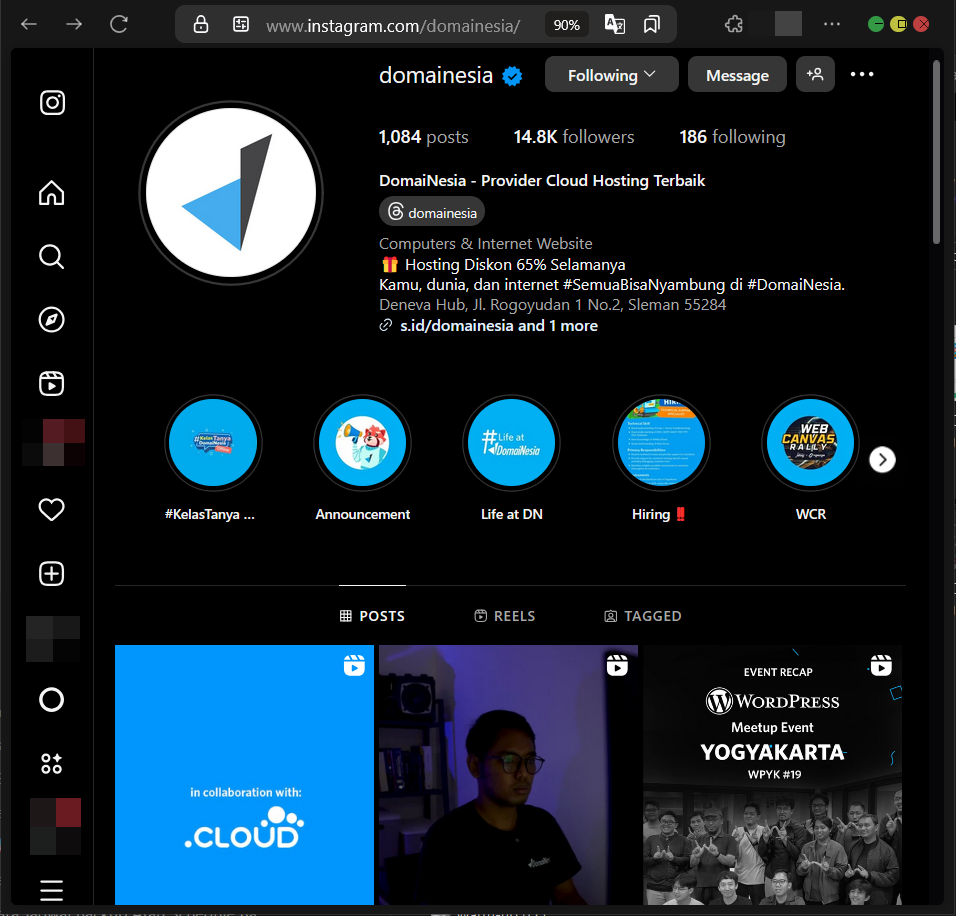The image size is (956, 916).
Task: View the 14.8K followers list
Action: pyautogui.click(x=574, y=137)
